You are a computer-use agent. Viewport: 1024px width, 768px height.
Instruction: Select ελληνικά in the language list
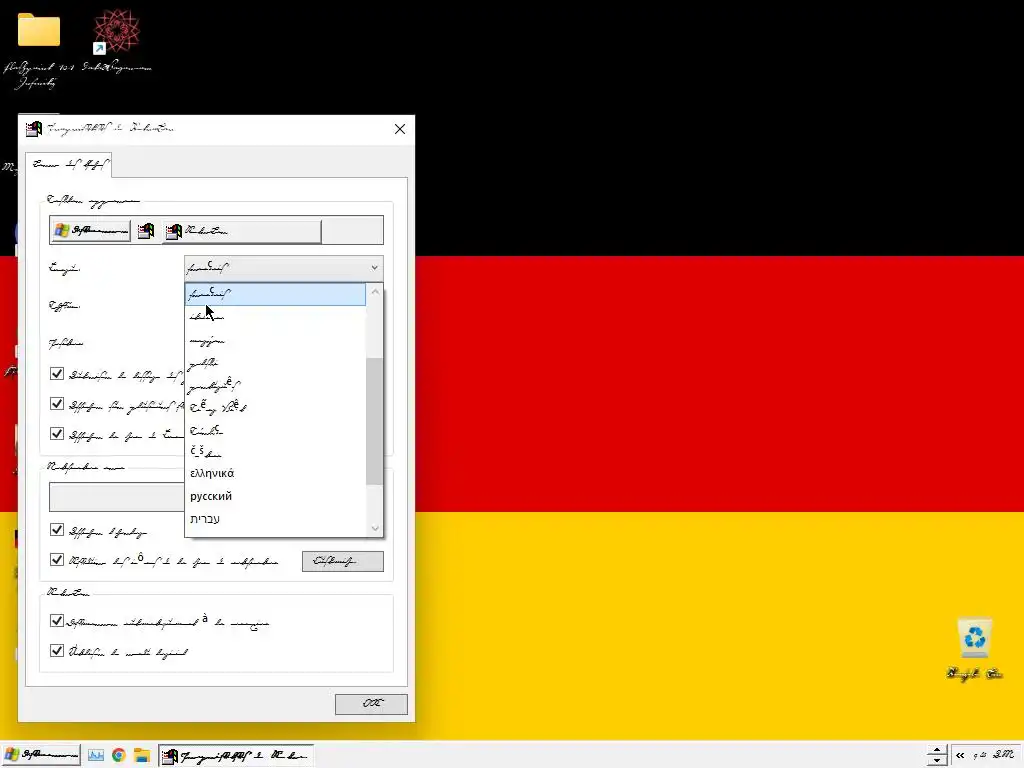(275, 473)
